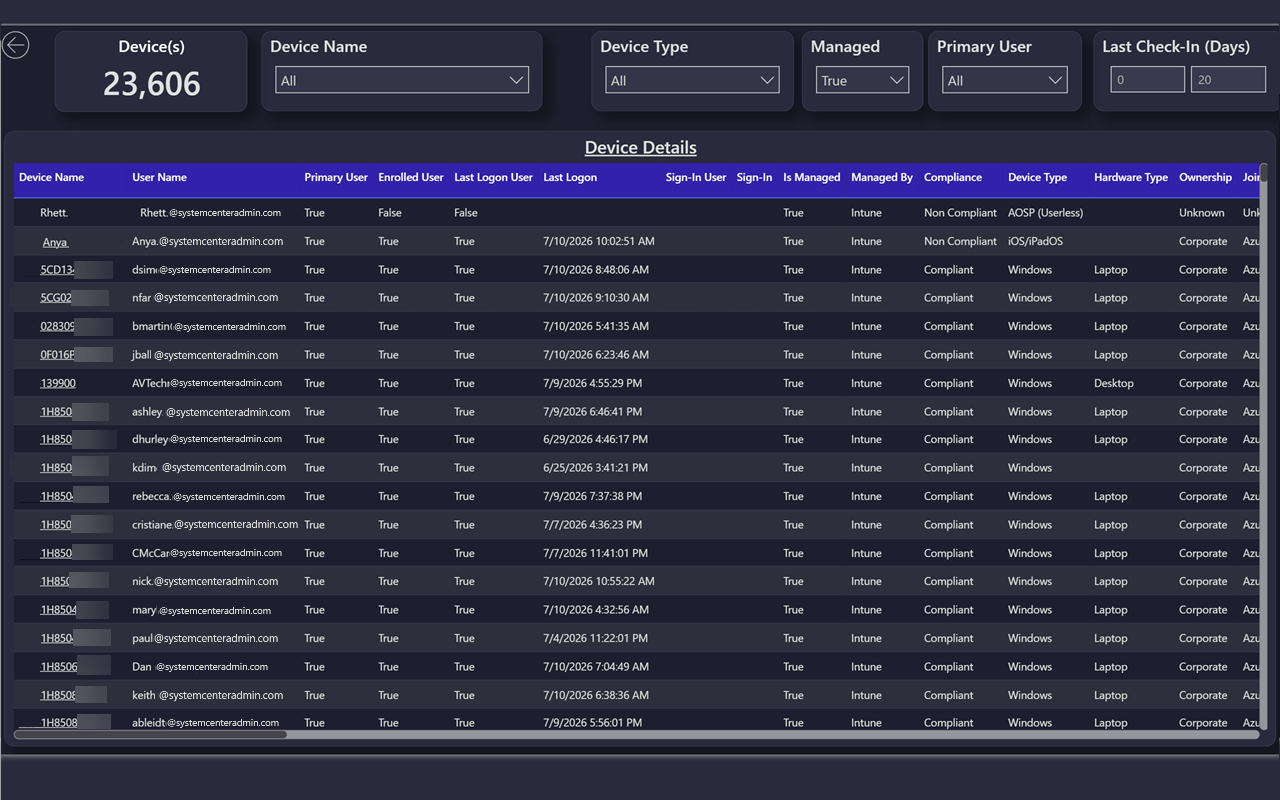The height and width of the screenshot is (800, 1280).
Task: Select the AOSP (Userless) device type cell
Action: pos(1046,213)
